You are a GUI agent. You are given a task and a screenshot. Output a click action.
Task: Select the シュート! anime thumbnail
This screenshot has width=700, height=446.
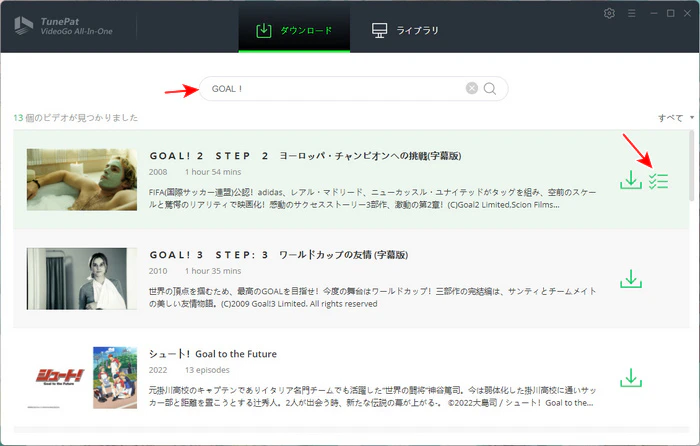tap(82, 378)
